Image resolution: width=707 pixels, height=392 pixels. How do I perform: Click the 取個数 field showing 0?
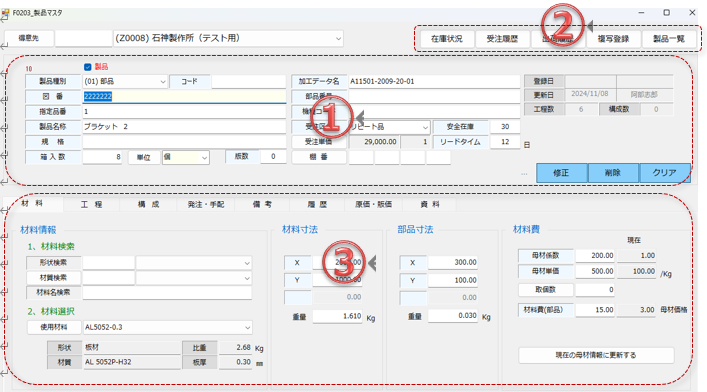(595, 290)
